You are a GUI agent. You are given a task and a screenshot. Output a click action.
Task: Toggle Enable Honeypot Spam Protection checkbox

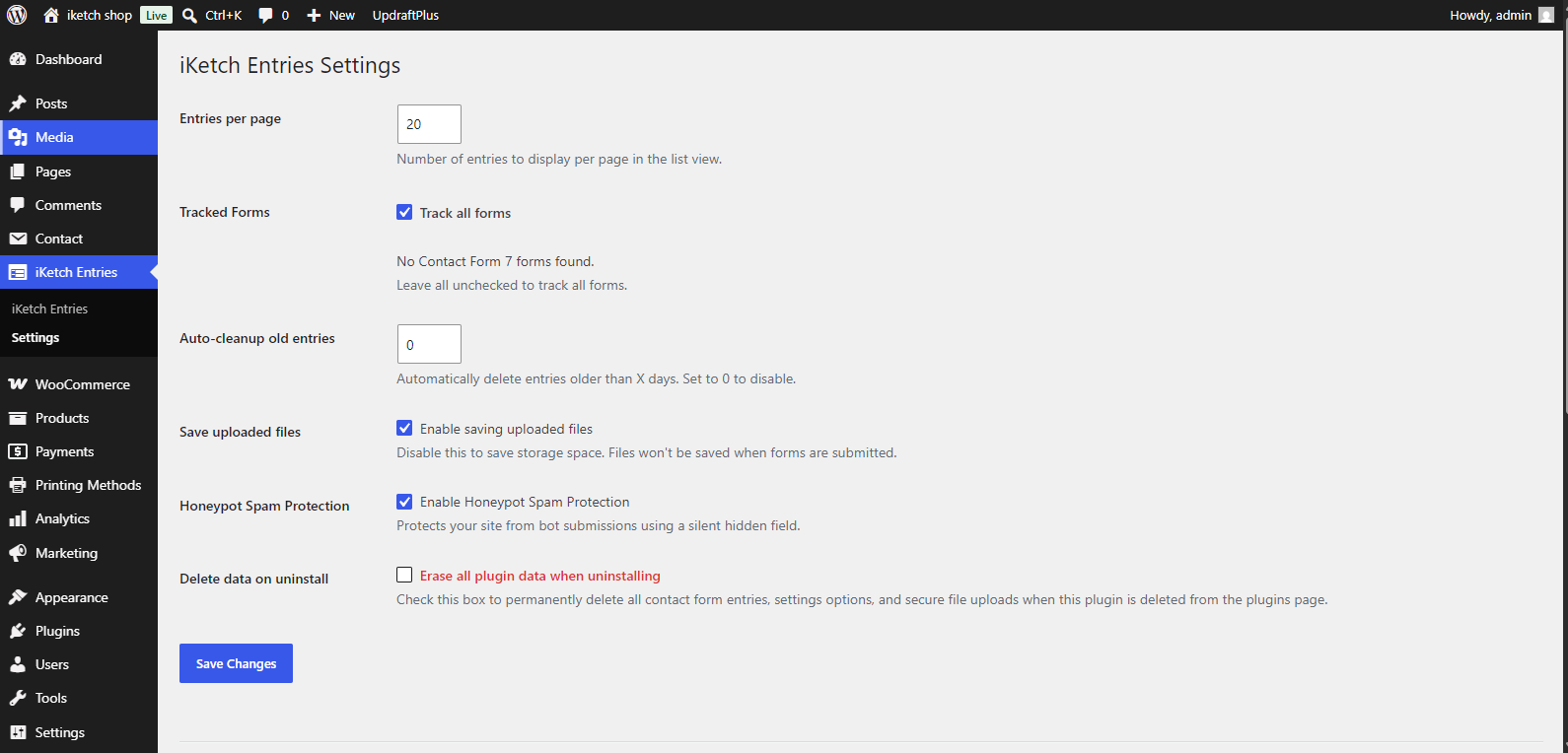click(x=404, y=502)
